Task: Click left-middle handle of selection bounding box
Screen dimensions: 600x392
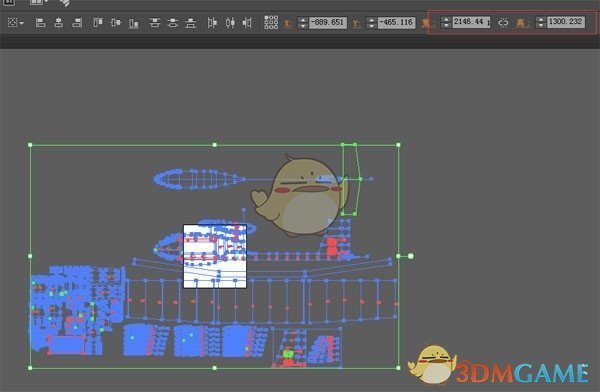Action: 30,256
